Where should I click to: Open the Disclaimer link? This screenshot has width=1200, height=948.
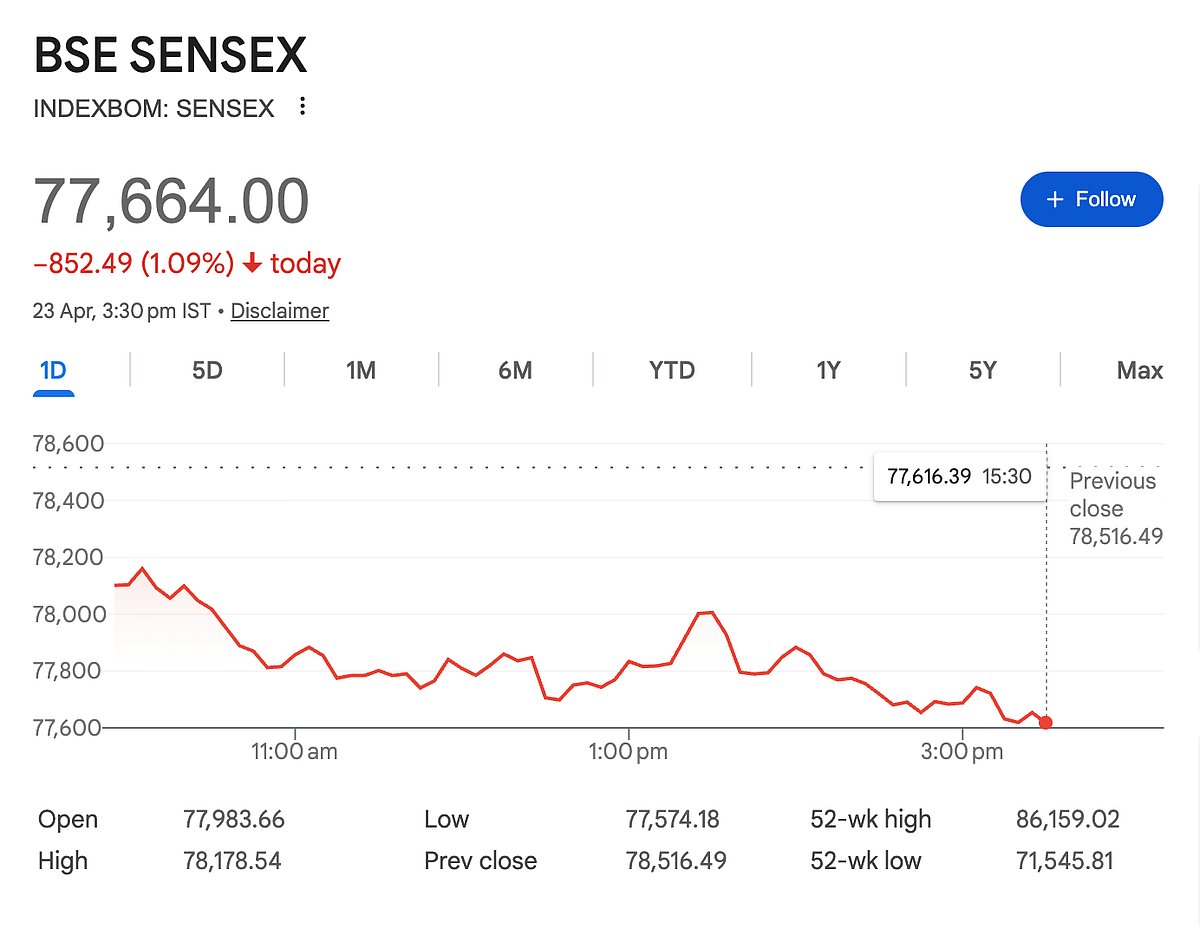[279, 311]
